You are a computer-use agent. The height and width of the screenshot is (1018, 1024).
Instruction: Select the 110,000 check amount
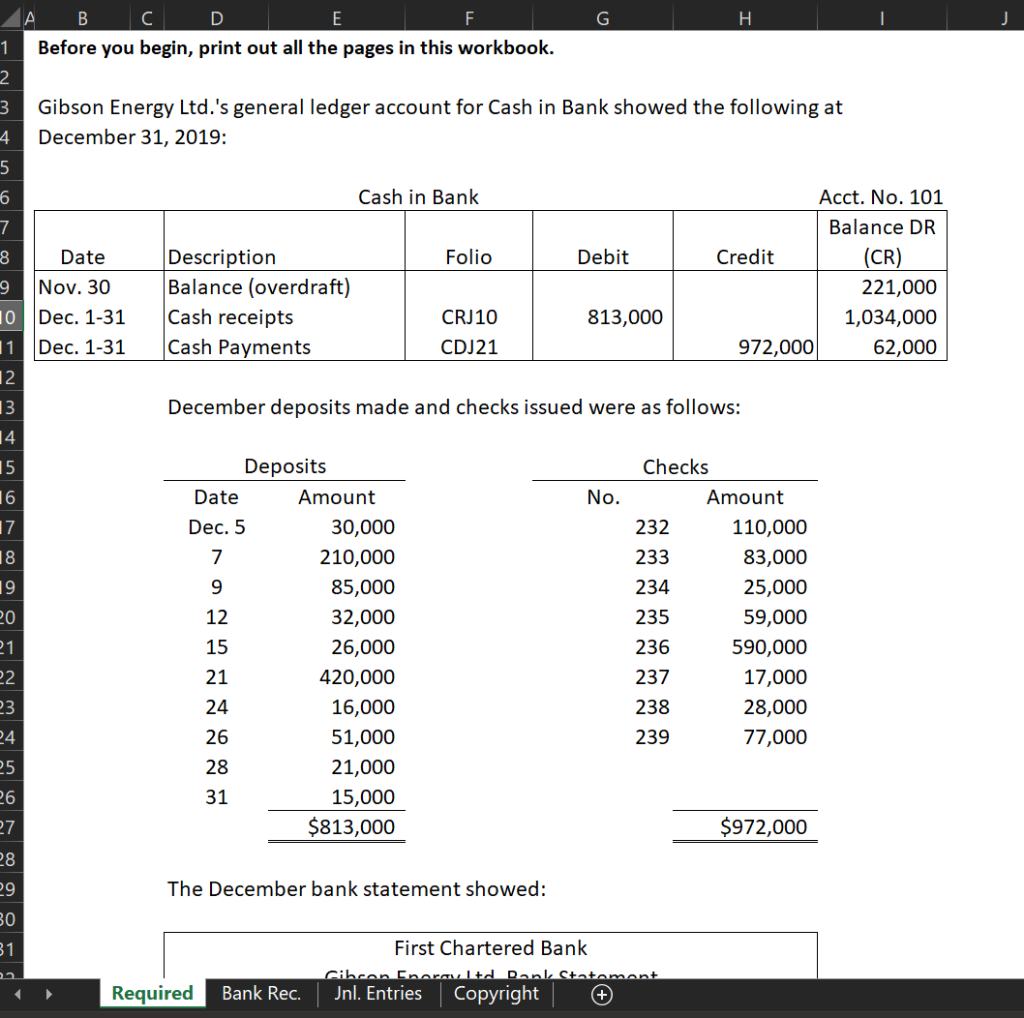[x=744, y=527]
